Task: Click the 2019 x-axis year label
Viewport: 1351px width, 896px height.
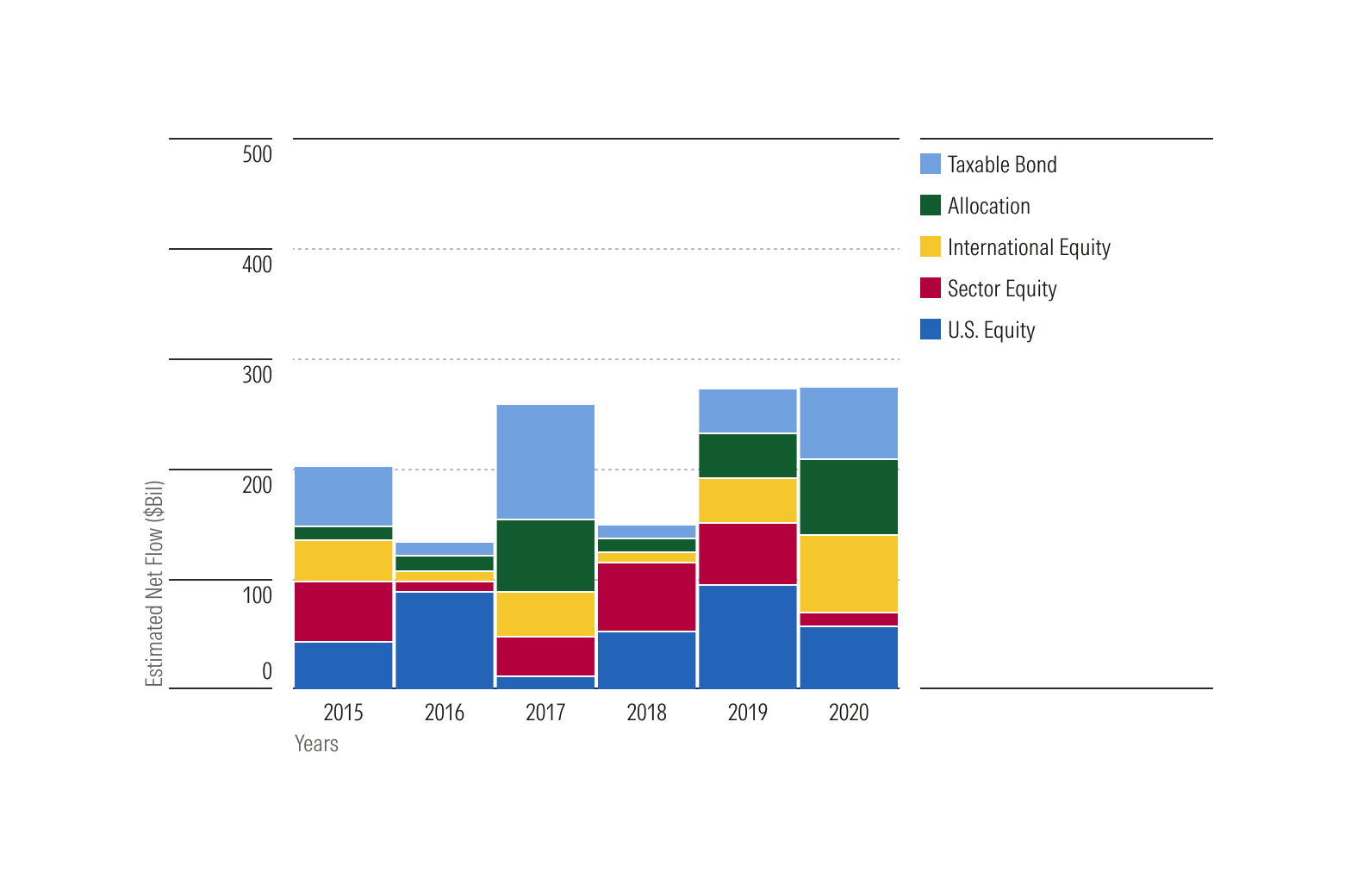Action: click(x=748, y=712)
